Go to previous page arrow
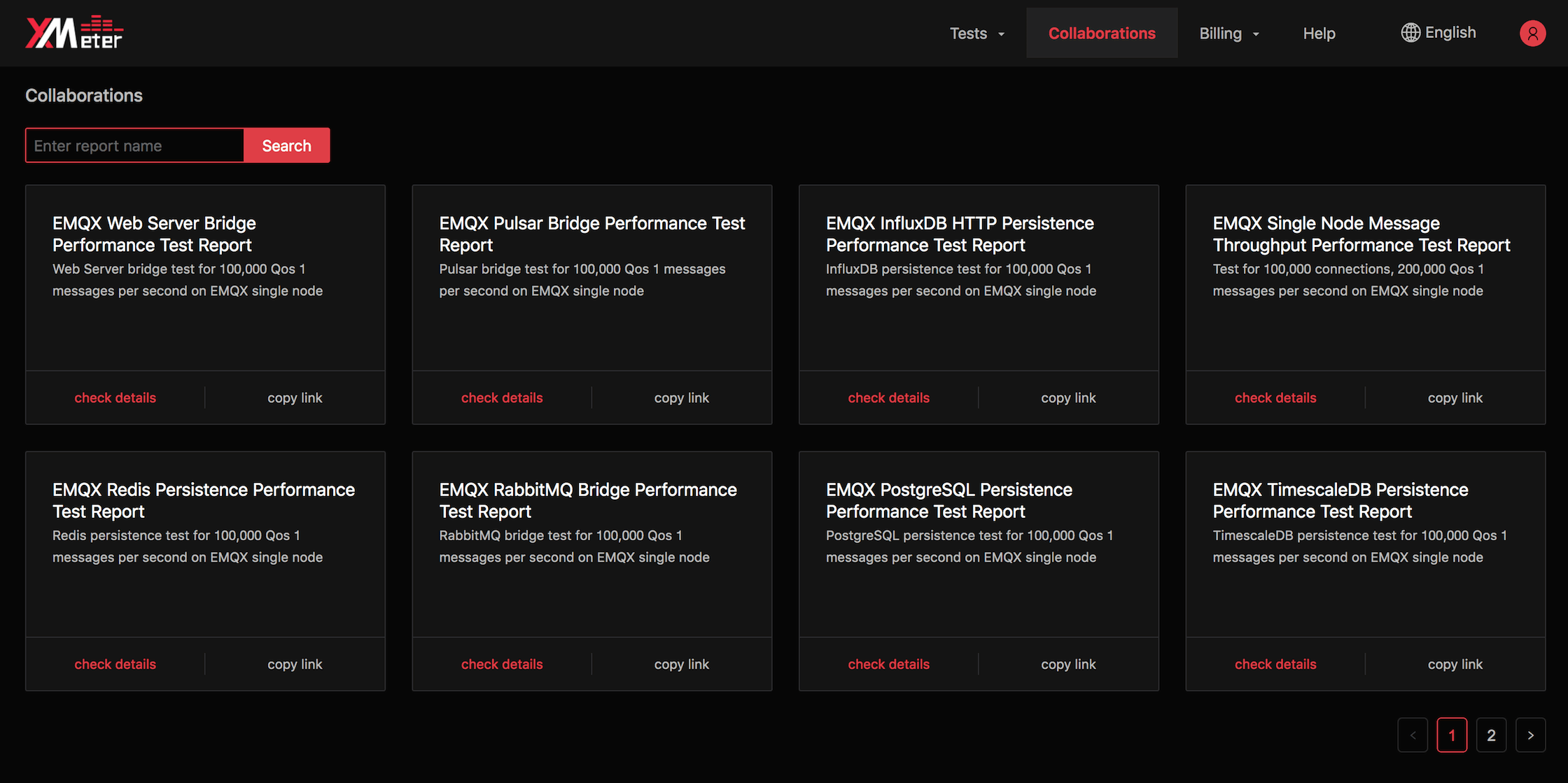The image size is (1568, 783). pyautogui.click(x=1413, y=735)
